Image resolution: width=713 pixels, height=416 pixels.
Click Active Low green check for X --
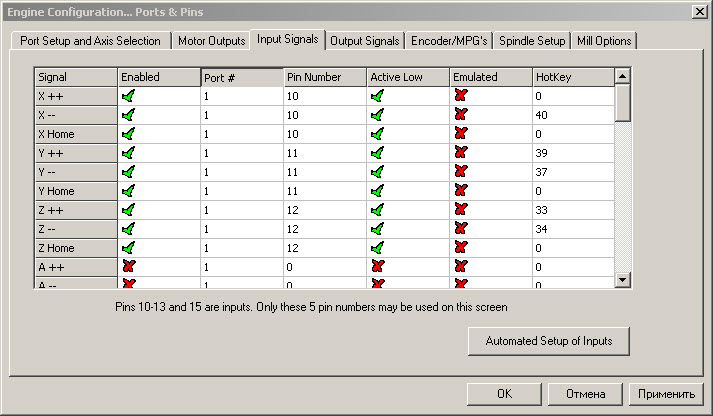[x=377, y=115]
